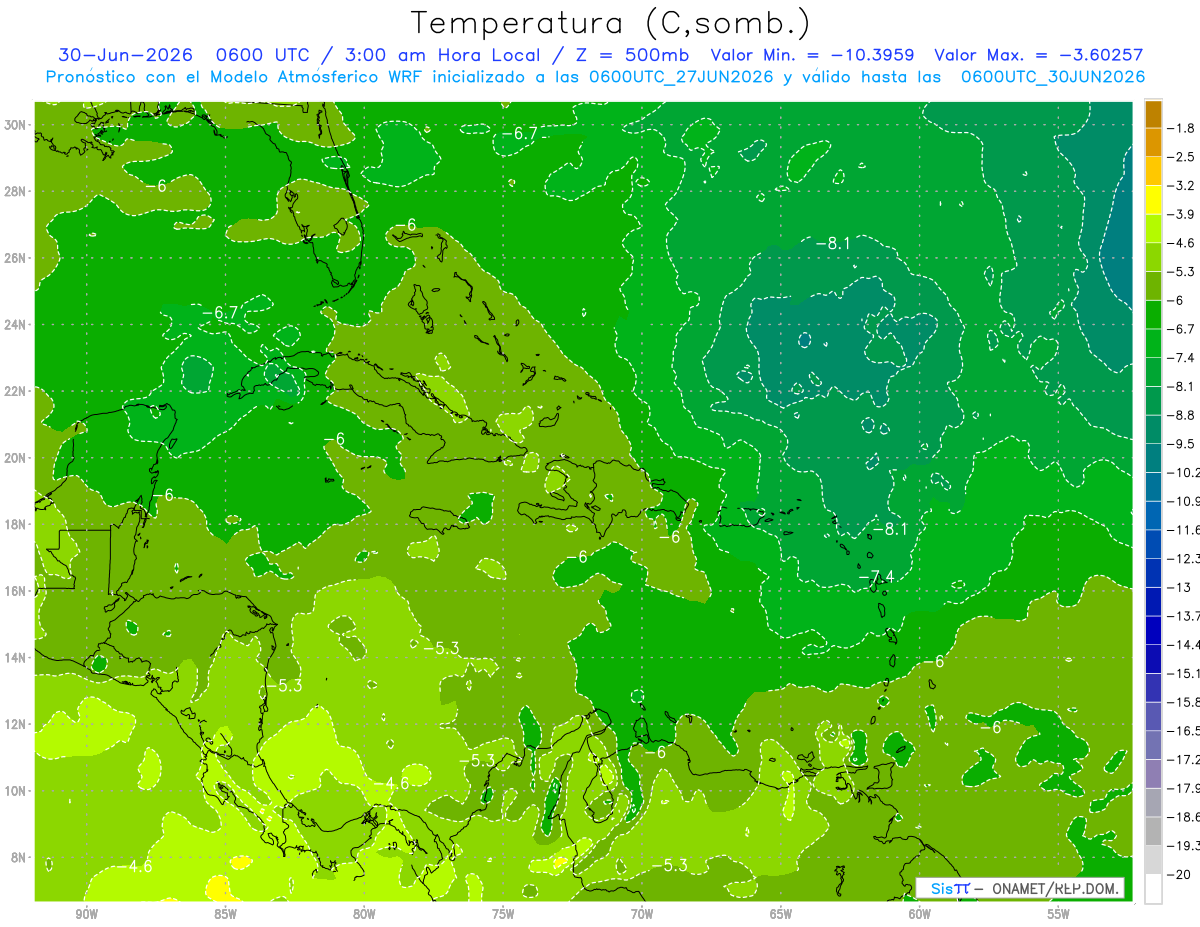Click the '85W' longitude axis label
This screenshot has height=927, width=1200.
click(x=225, y=914)
